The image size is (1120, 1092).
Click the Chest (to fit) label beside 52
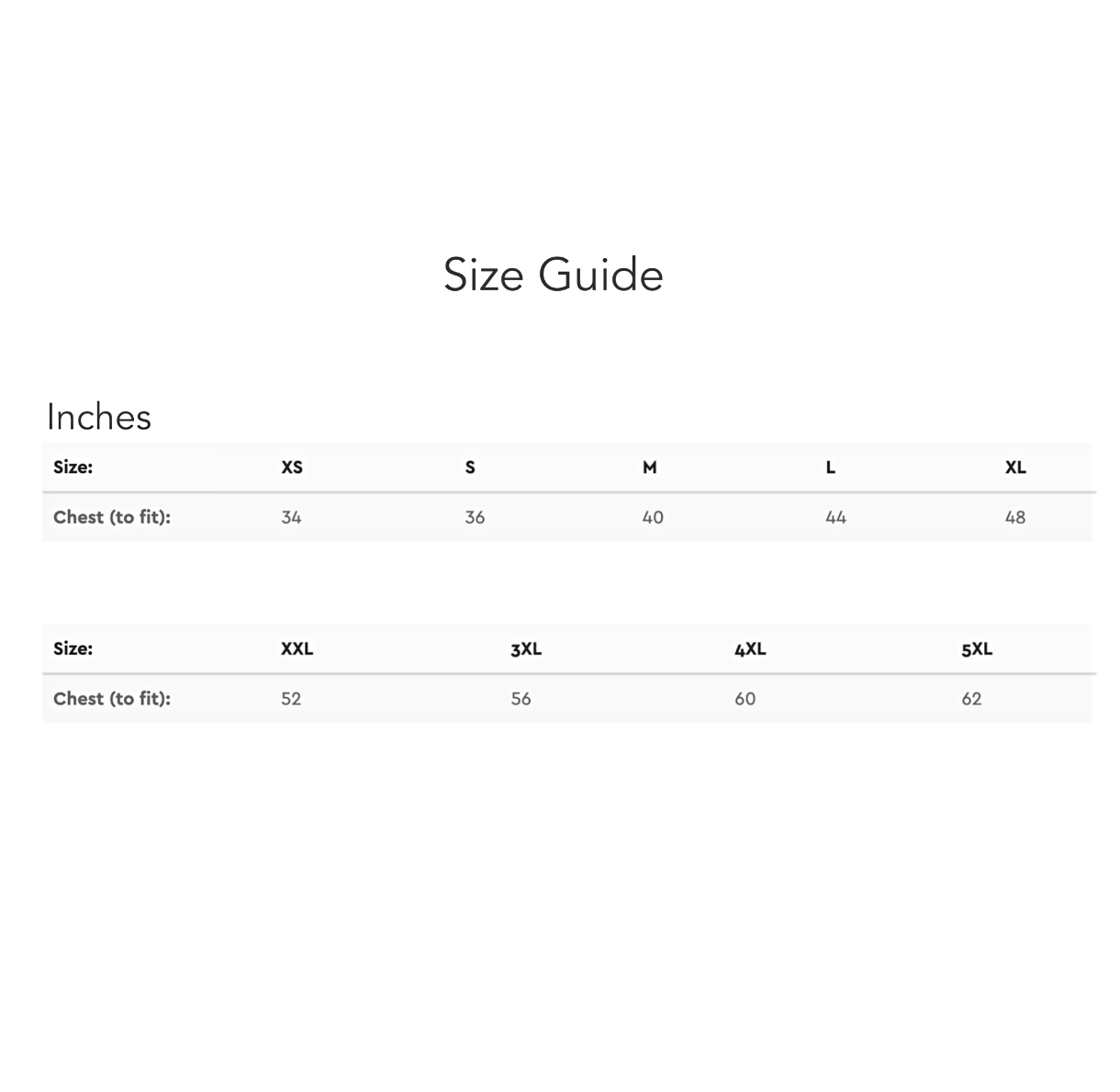click(x=112, y=699)
